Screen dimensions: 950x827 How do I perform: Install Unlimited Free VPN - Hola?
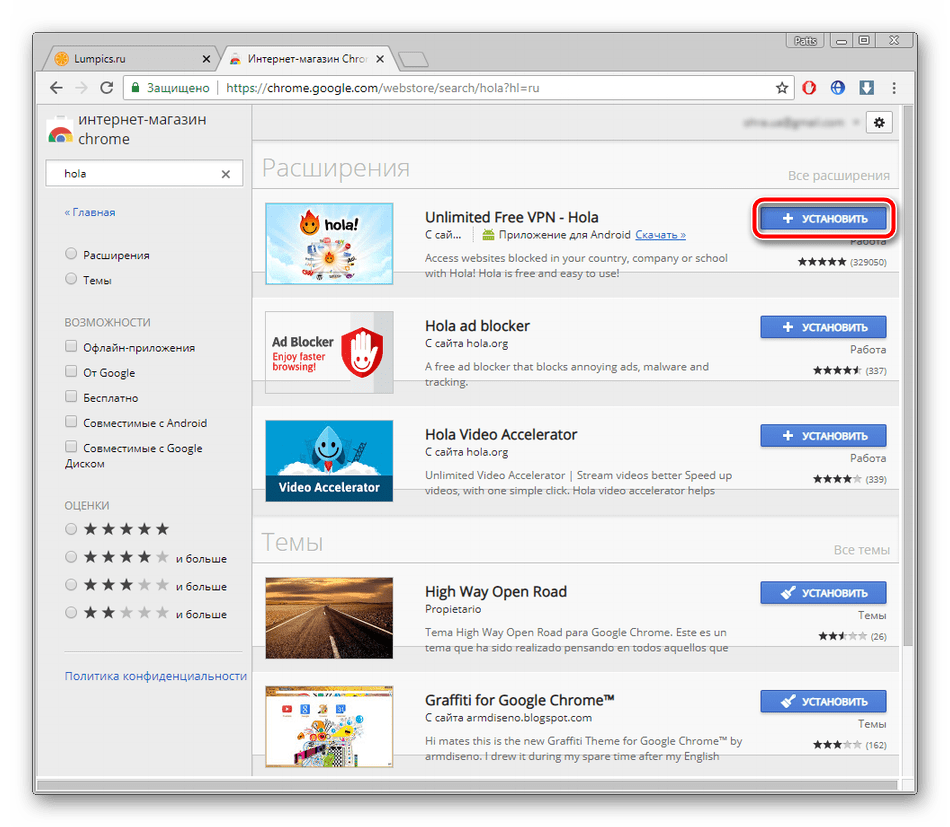[822, 218]
